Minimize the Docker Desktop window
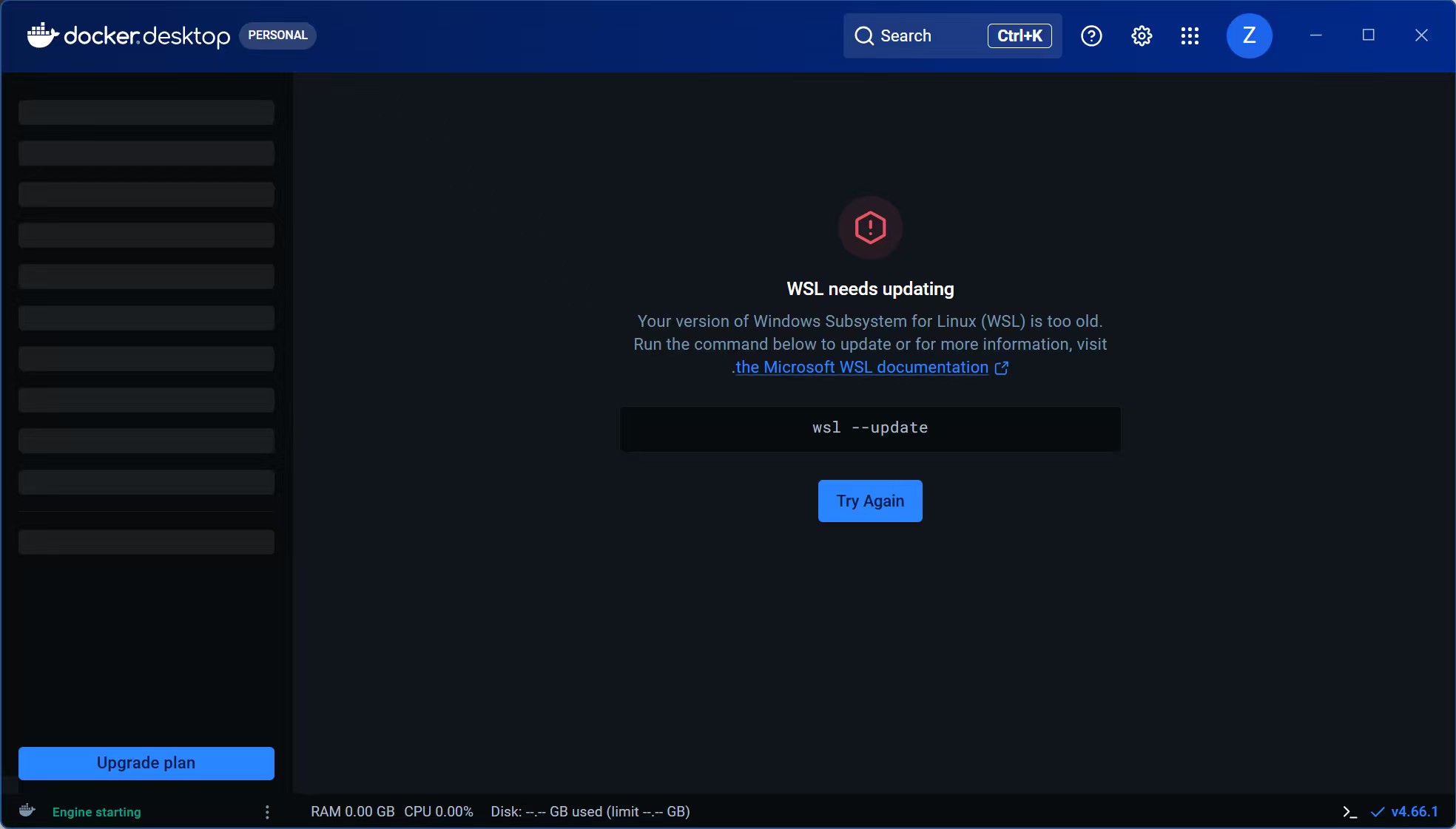Image resolution: width=1456 pixels, height=829 pixels. tap(1315, 35)
